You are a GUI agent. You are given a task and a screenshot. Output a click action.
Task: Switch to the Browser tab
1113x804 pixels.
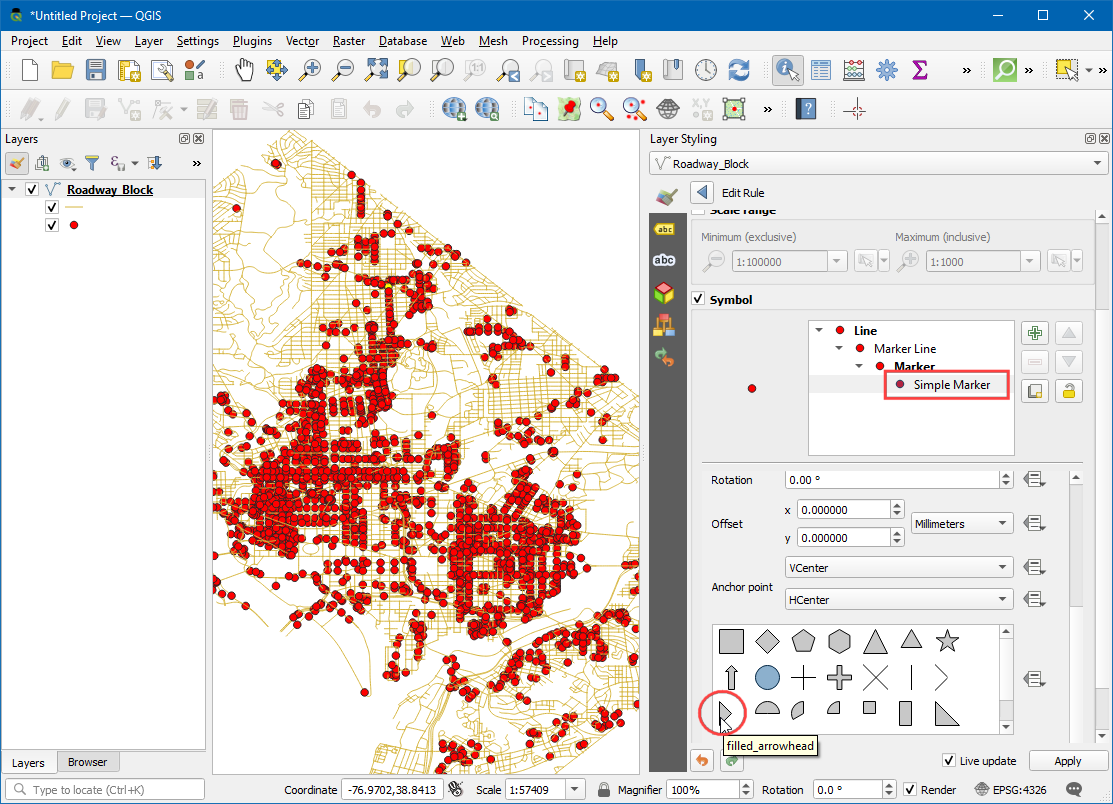(87, 762)
